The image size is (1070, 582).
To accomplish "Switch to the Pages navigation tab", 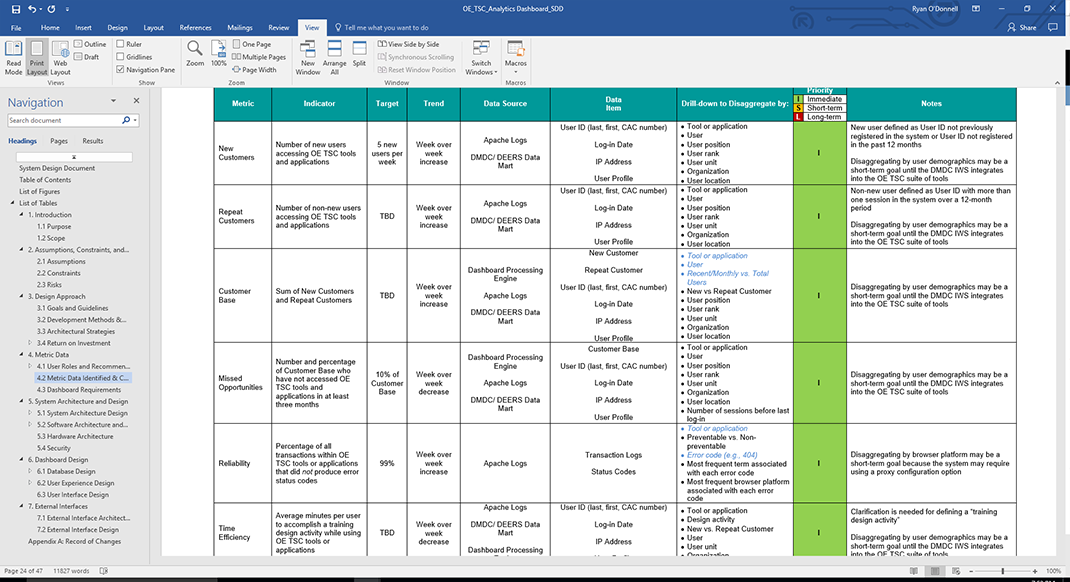I will 59,141.
